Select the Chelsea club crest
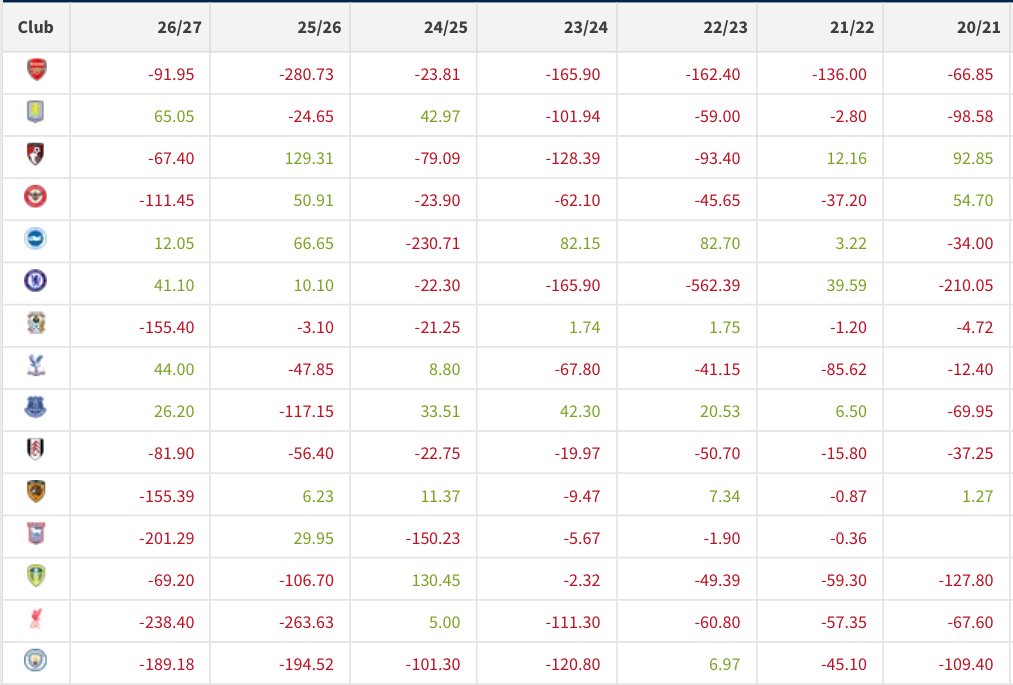 coord(36,280)
